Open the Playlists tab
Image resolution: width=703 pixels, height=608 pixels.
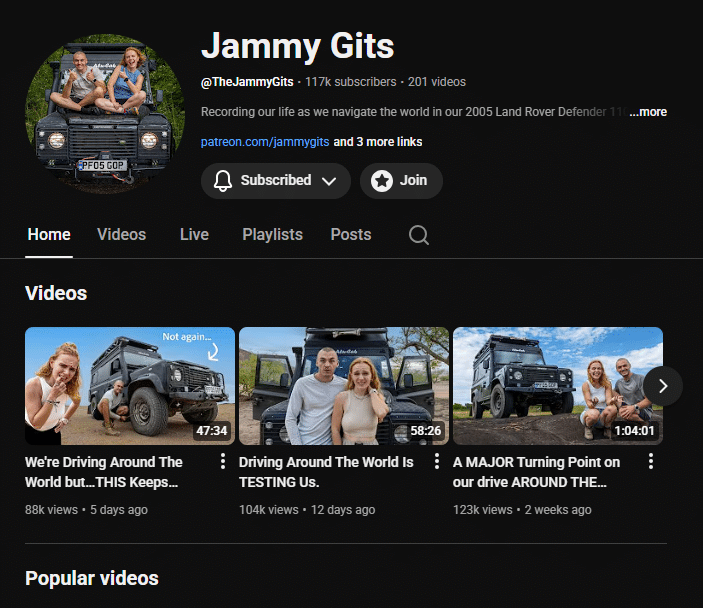pos(272,235)
